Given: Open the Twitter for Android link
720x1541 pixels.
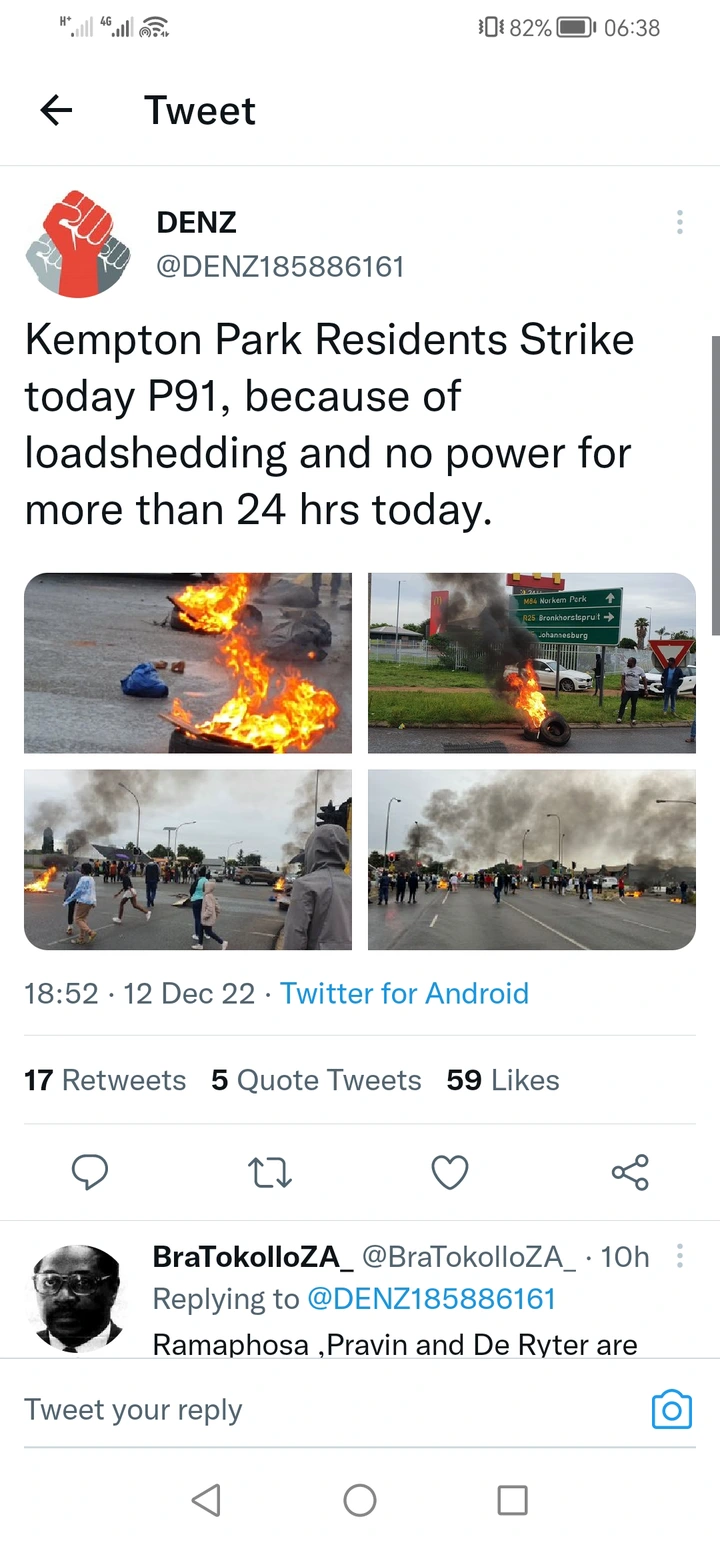Looking at the screenshot, I should [x=404, y=993].
